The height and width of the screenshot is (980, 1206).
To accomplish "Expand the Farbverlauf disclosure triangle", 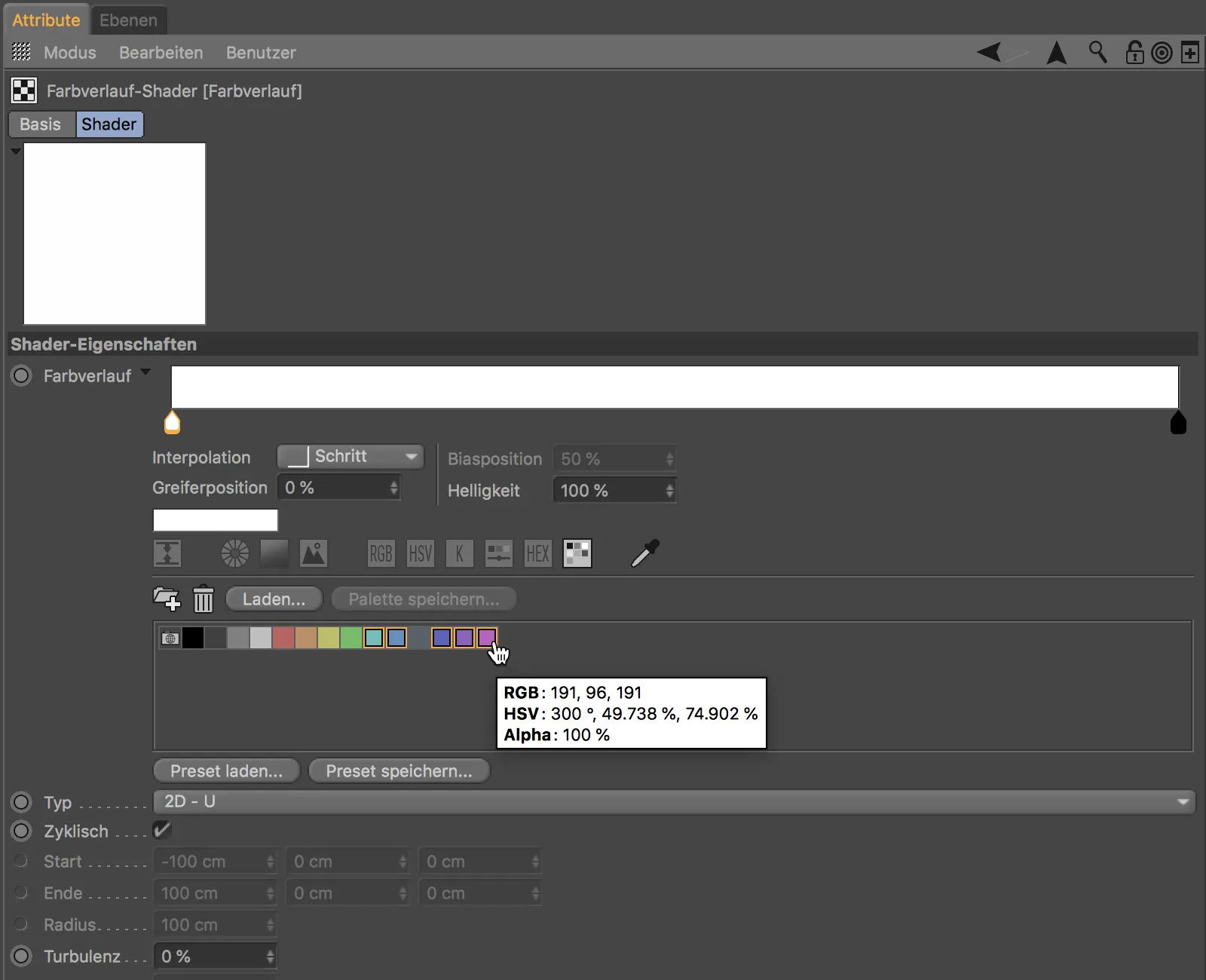I will coord(145,372).
